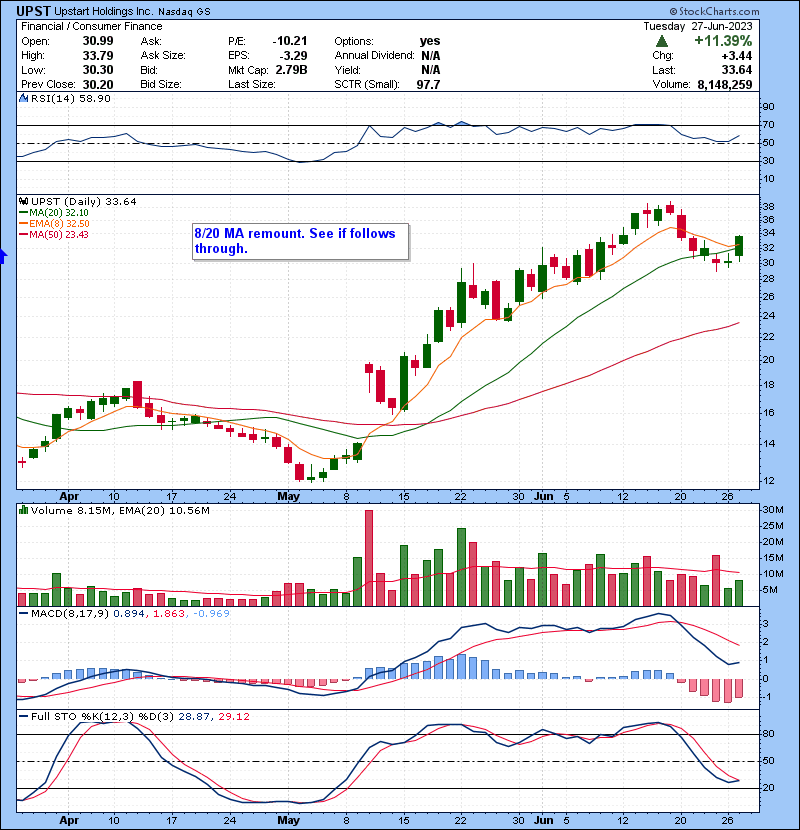Click the MA(50) 23.43 legend text
The image size is (800, 830).
[59, 234]
